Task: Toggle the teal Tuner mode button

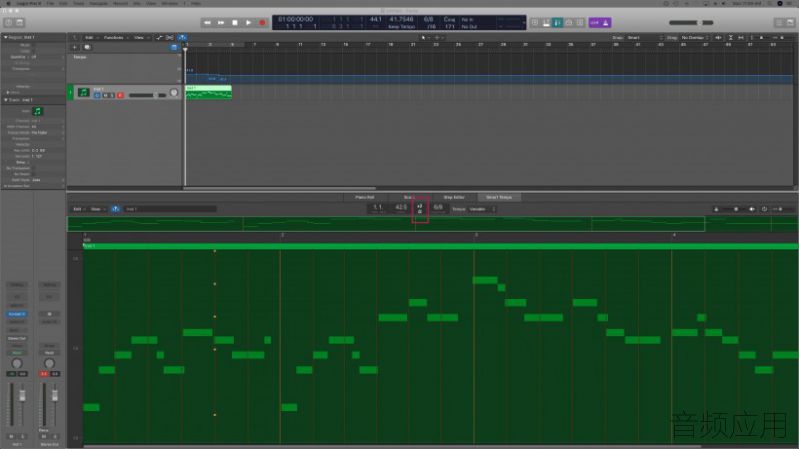Action: 557,23
